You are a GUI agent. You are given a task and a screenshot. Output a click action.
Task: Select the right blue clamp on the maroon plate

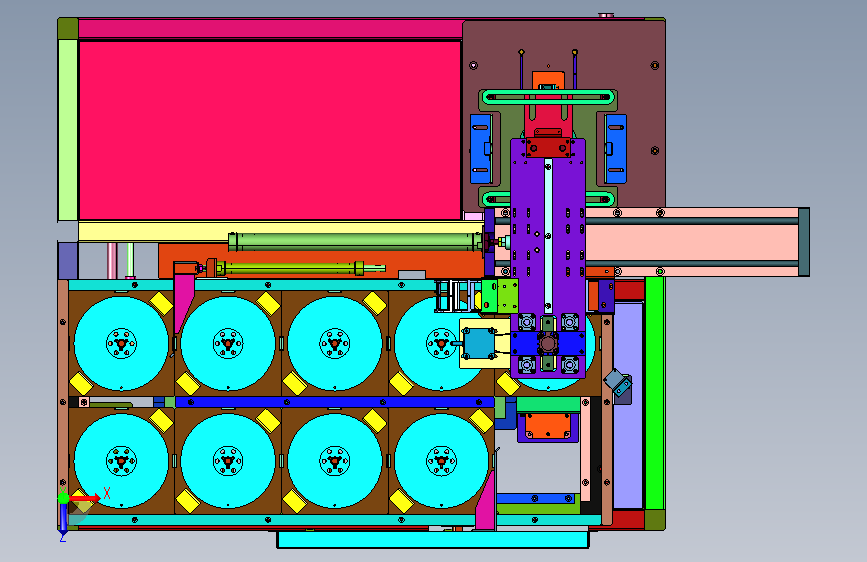pos(615,149)
